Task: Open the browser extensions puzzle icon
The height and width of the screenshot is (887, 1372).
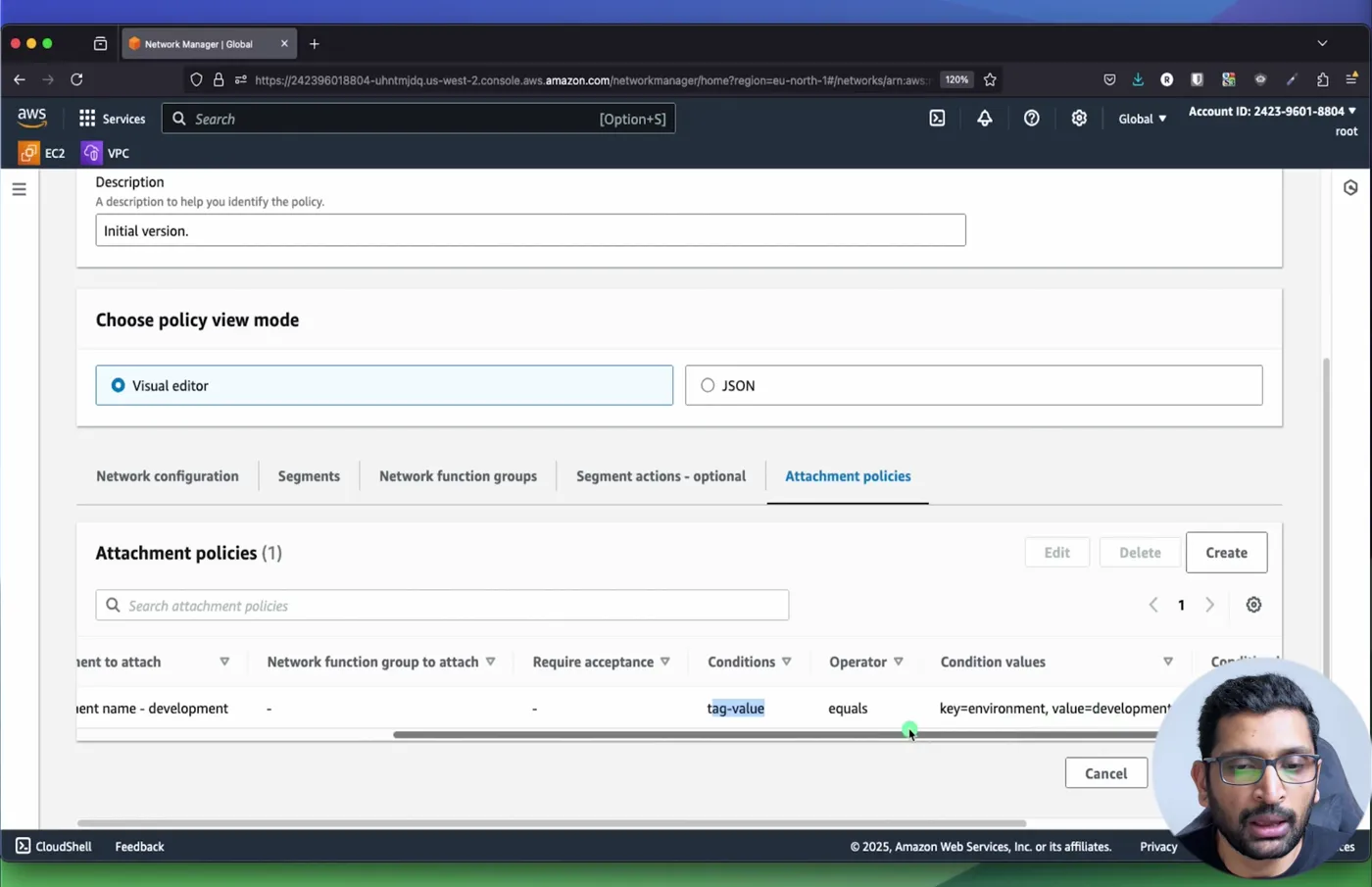Action: tap(1322, 79)
